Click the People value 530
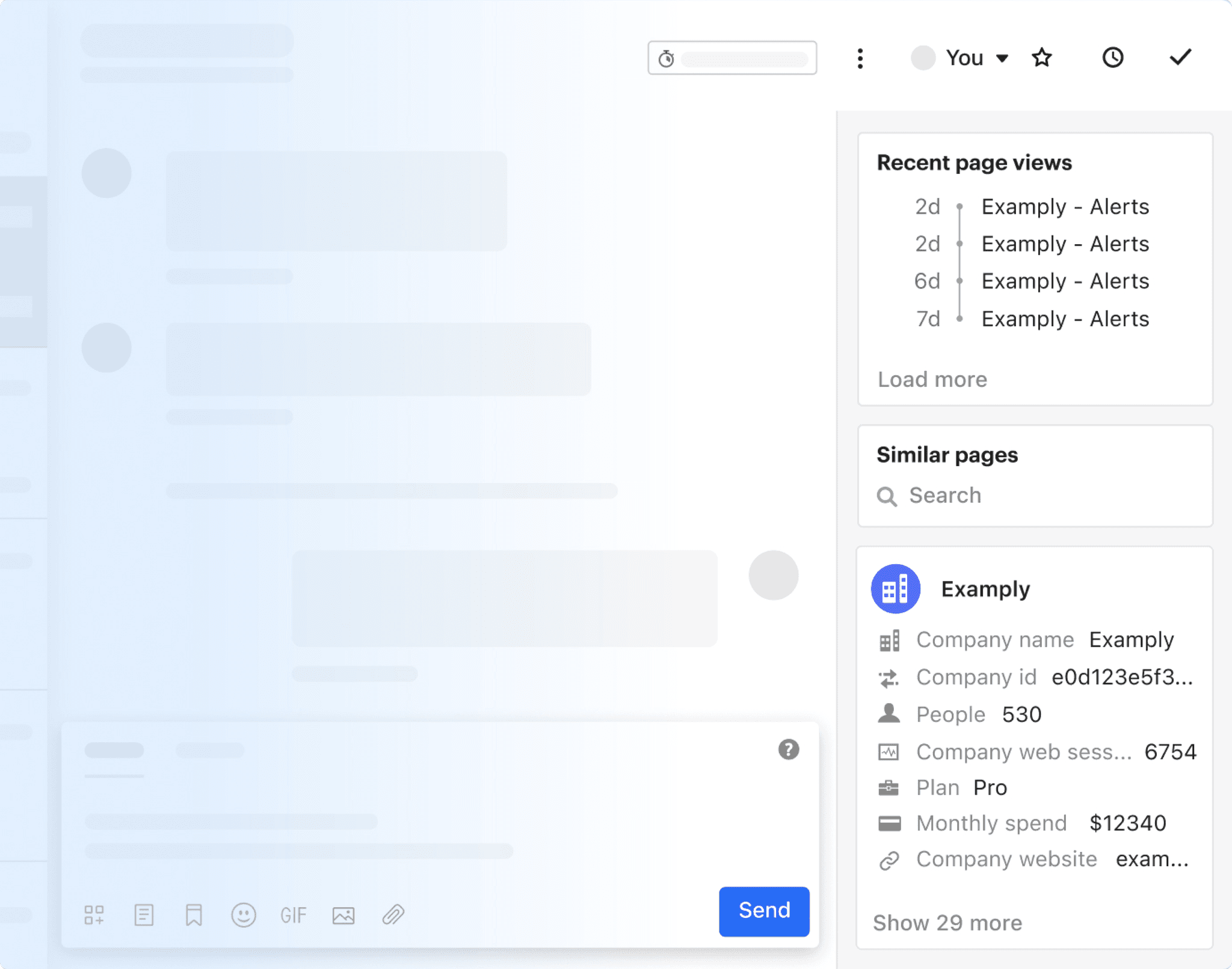This screenshot has height=969, width=1232. point(1021,715)
